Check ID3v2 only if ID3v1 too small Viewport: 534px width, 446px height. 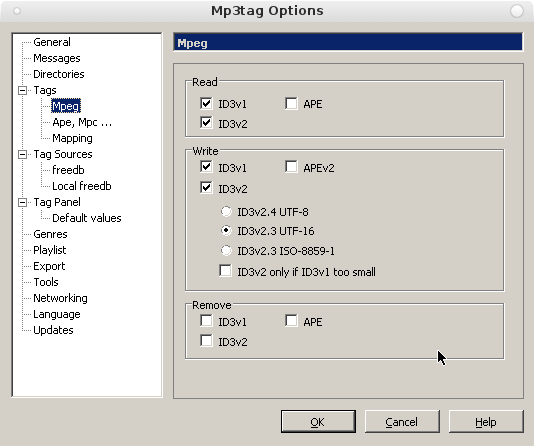[225, 271]
